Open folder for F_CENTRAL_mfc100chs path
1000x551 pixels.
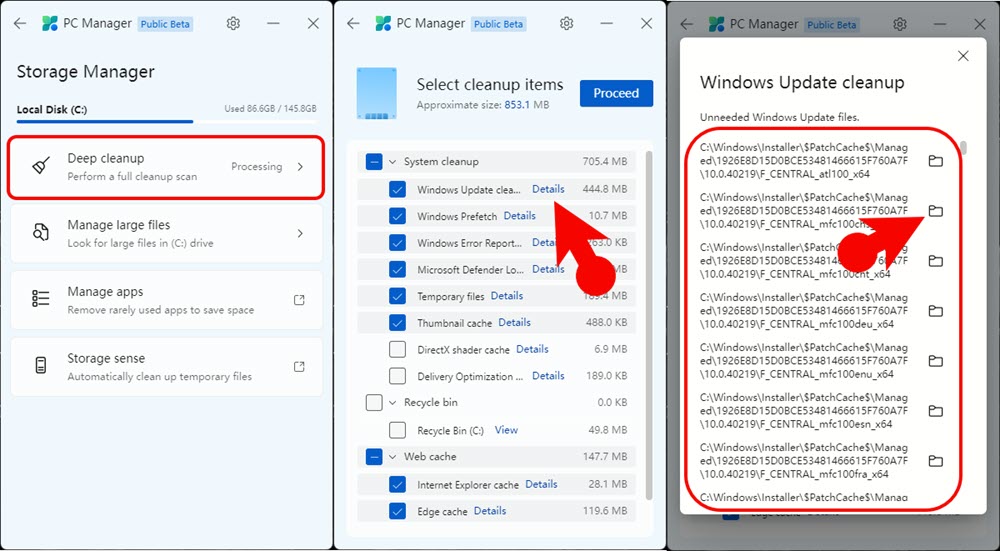(x=936, y=210)
